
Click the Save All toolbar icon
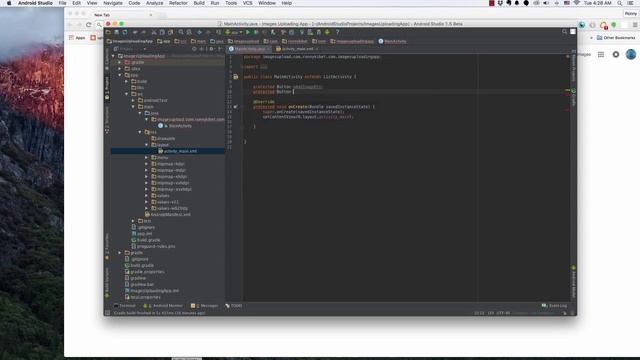pos(116,32)
